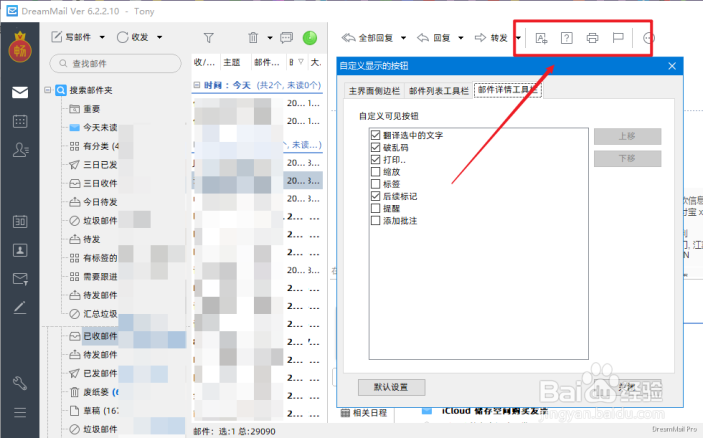Toggle the 标签 checkbox
703x438 pixels.
pyautogui.click(x=376, y=184)
